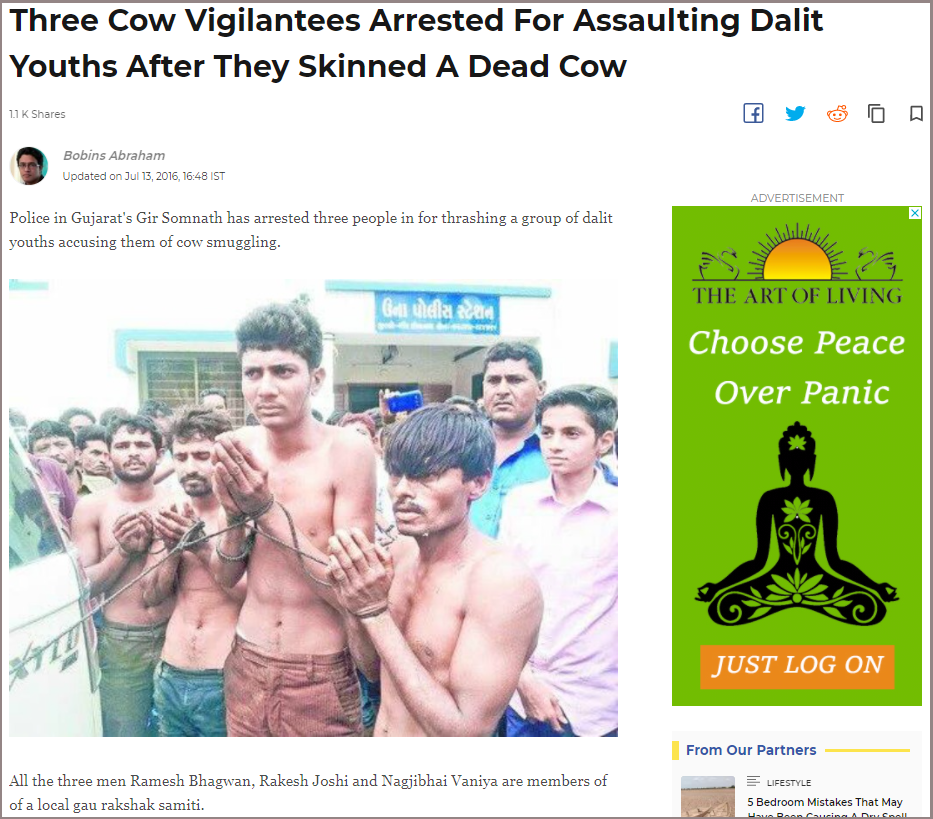933x819 pixels.
Task: Select the LIFESTYLE category label
Action: pyautogui.click(x=789, y=783)
